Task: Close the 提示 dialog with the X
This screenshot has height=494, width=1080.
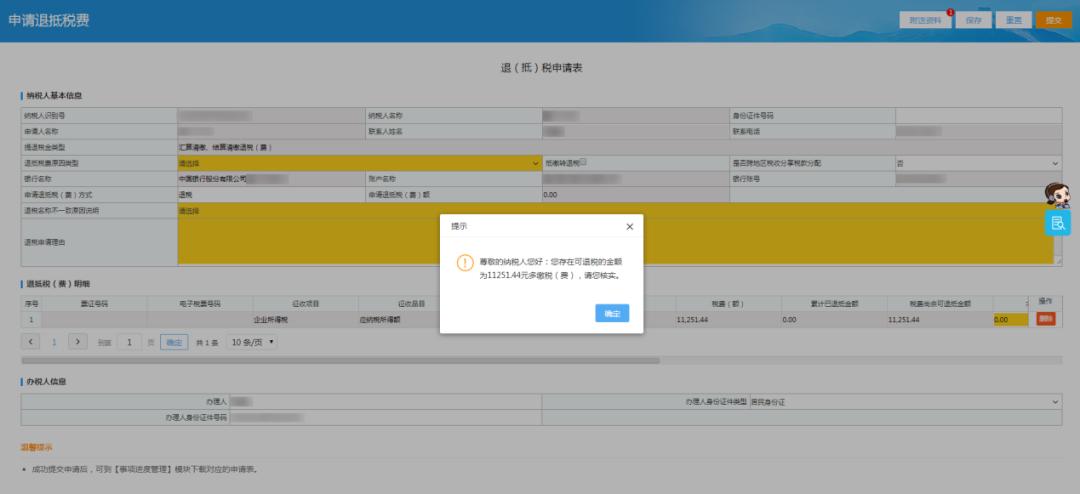Action: [630, 227]
